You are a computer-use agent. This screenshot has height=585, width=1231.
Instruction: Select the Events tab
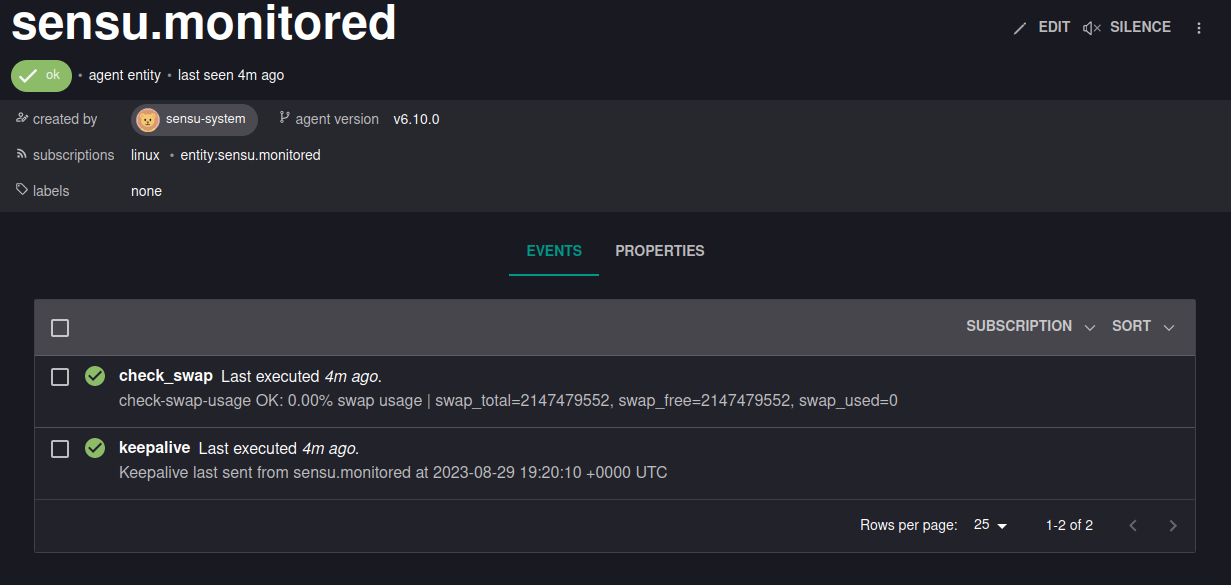pos(554,251)
